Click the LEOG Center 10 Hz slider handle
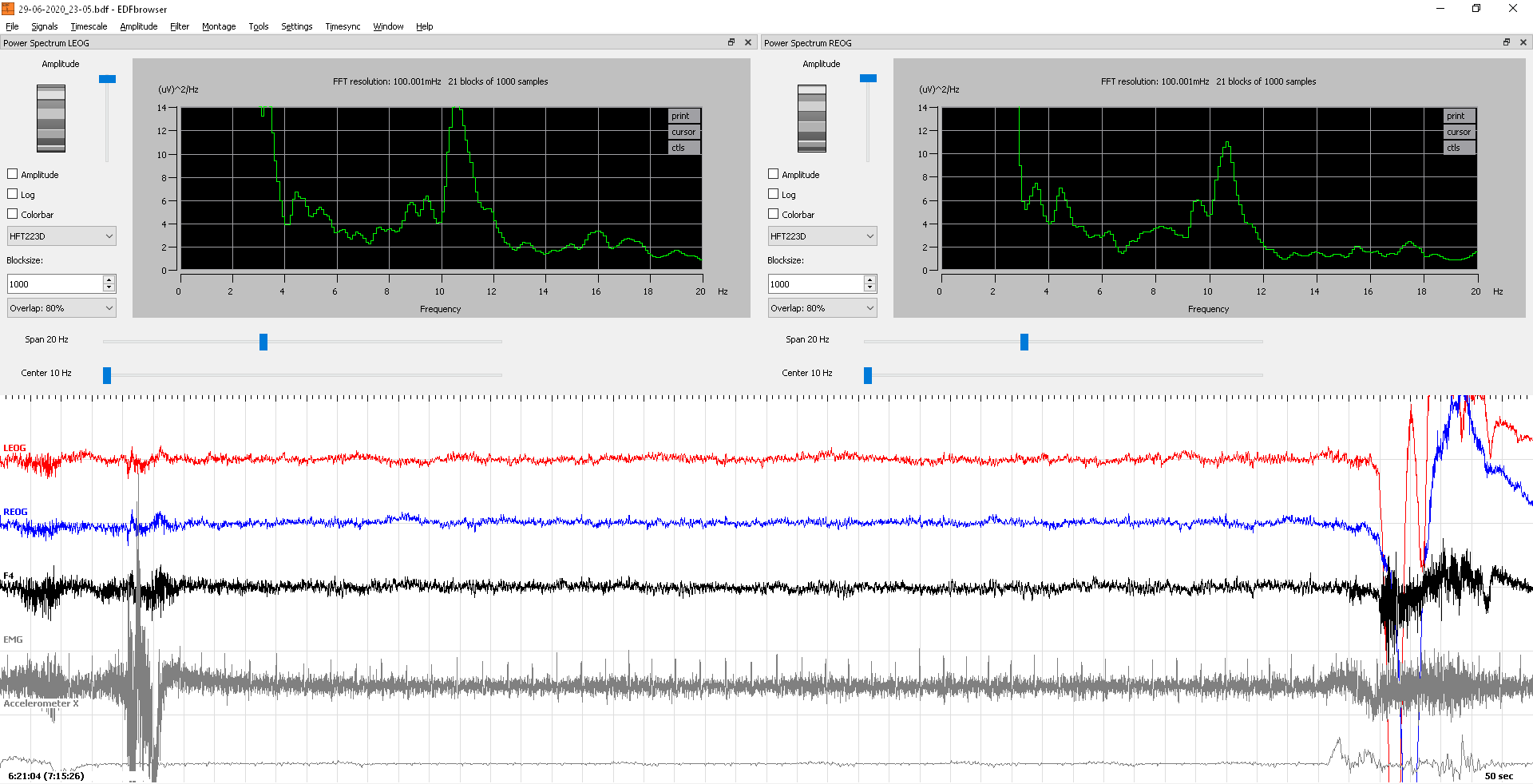This screenshot has width=1533, height=784. point(107,375)
